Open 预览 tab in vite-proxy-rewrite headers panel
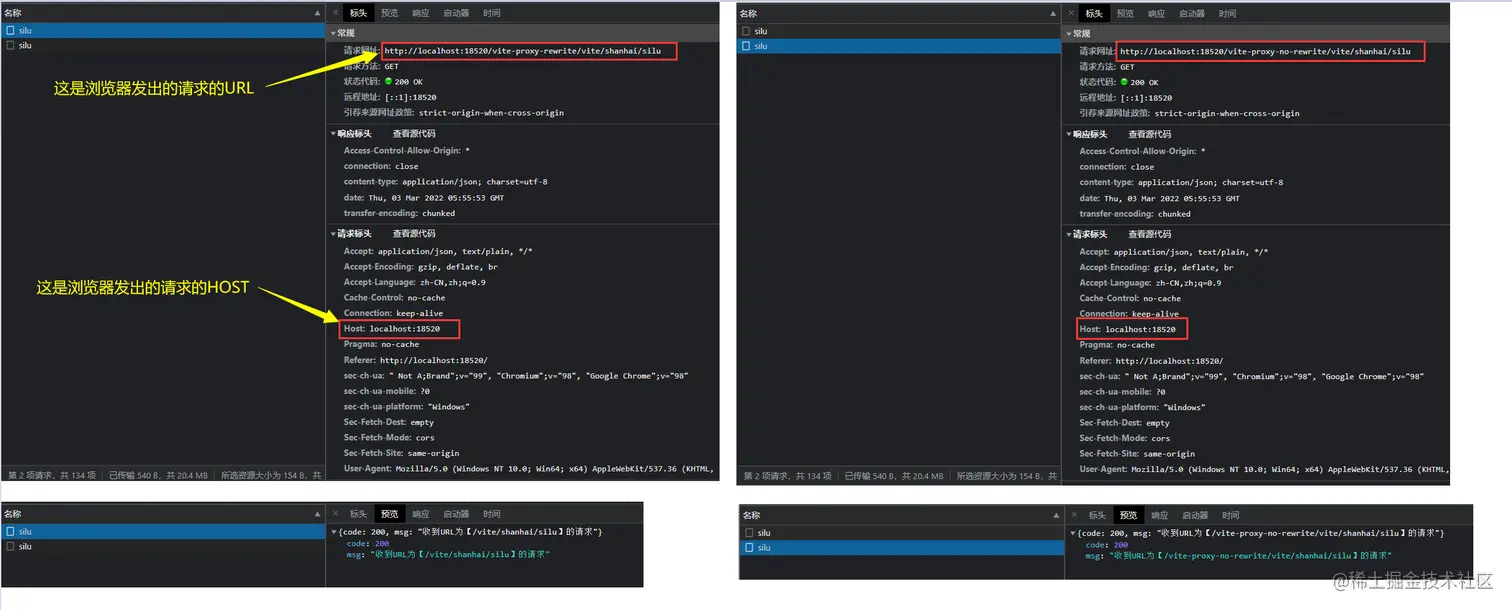 (389, 13)
